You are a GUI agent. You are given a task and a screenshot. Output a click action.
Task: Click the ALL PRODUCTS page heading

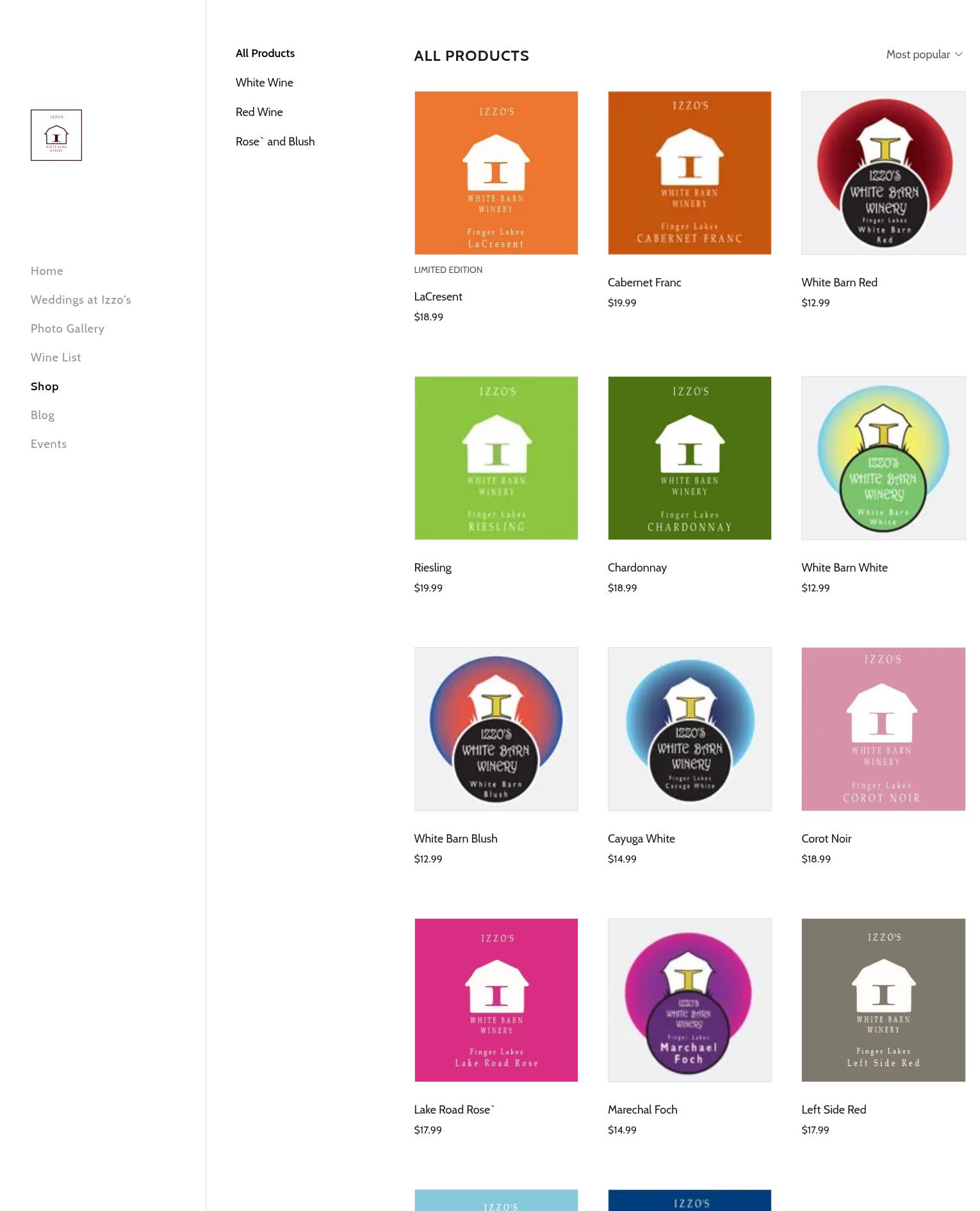471,56
